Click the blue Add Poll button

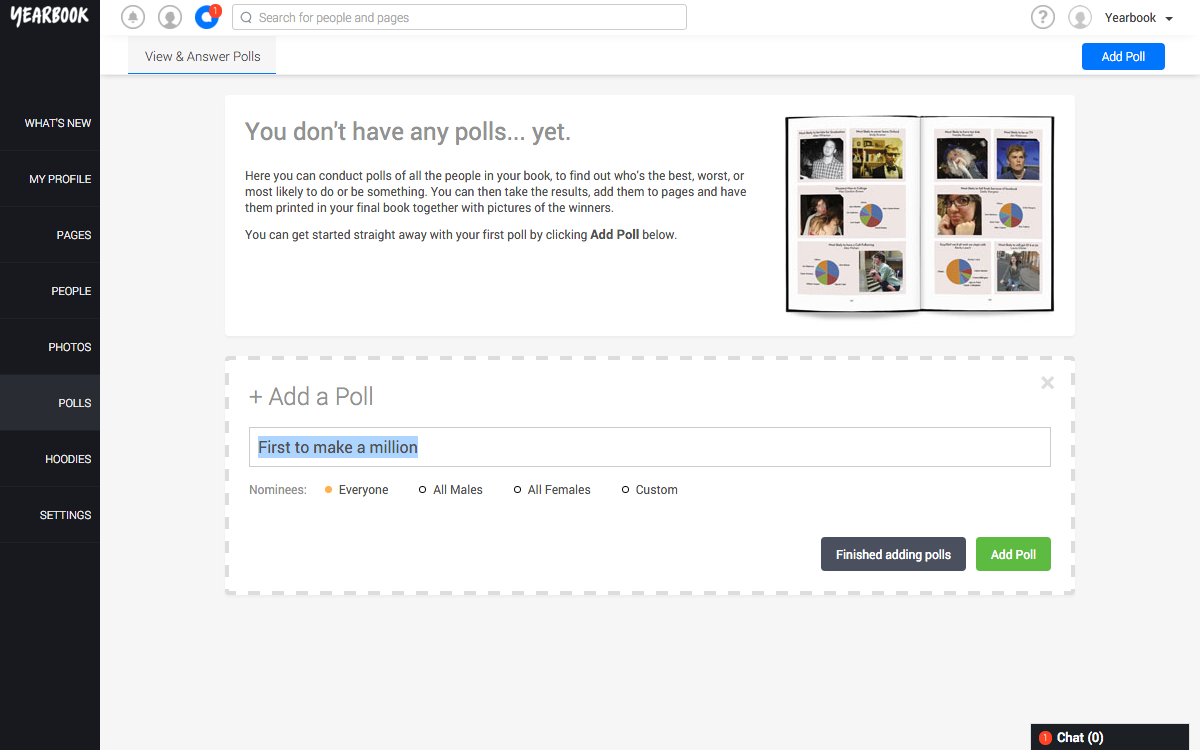coord(1123,56)
